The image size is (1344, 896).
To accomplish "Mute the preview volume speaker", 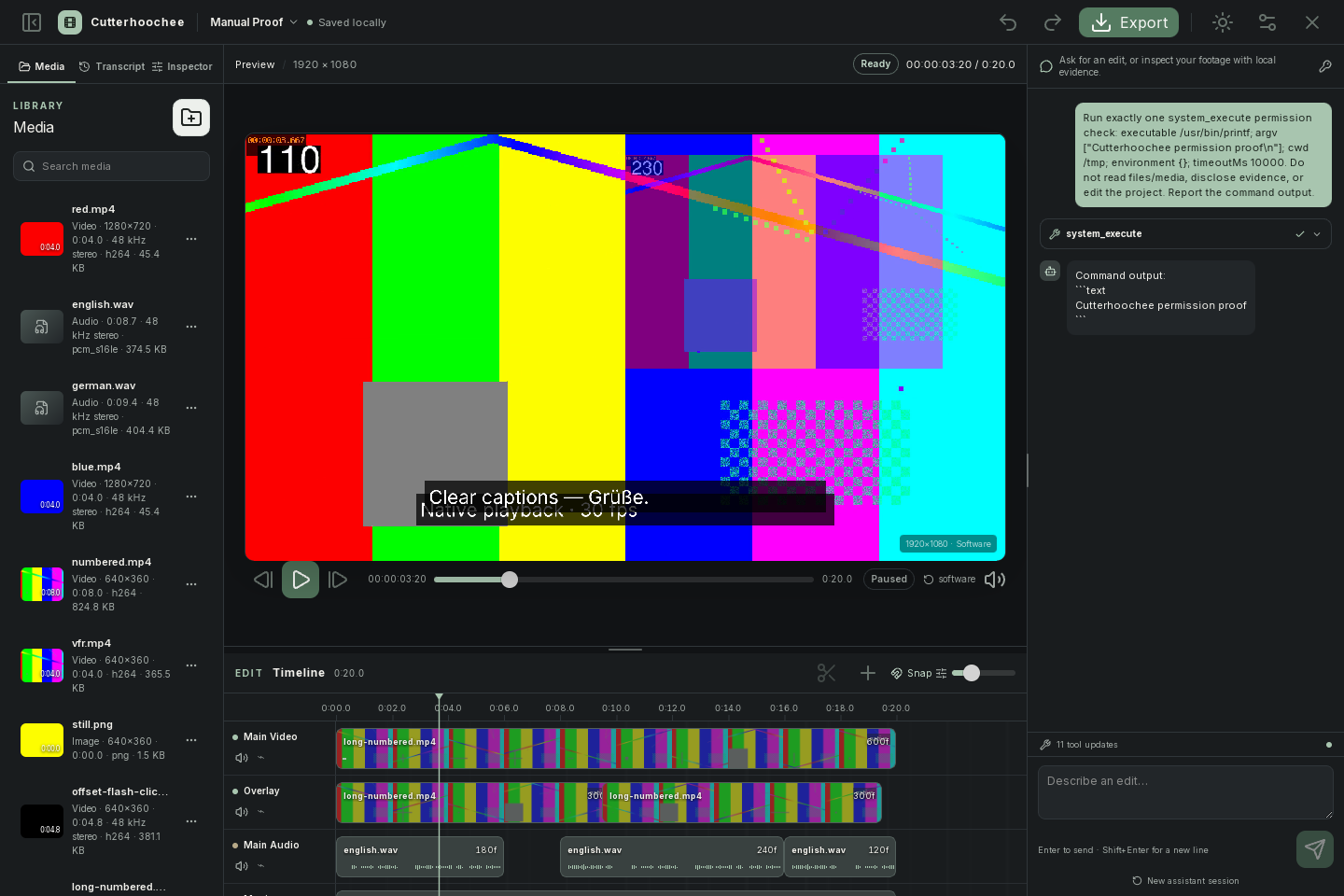I will [995, 580].
